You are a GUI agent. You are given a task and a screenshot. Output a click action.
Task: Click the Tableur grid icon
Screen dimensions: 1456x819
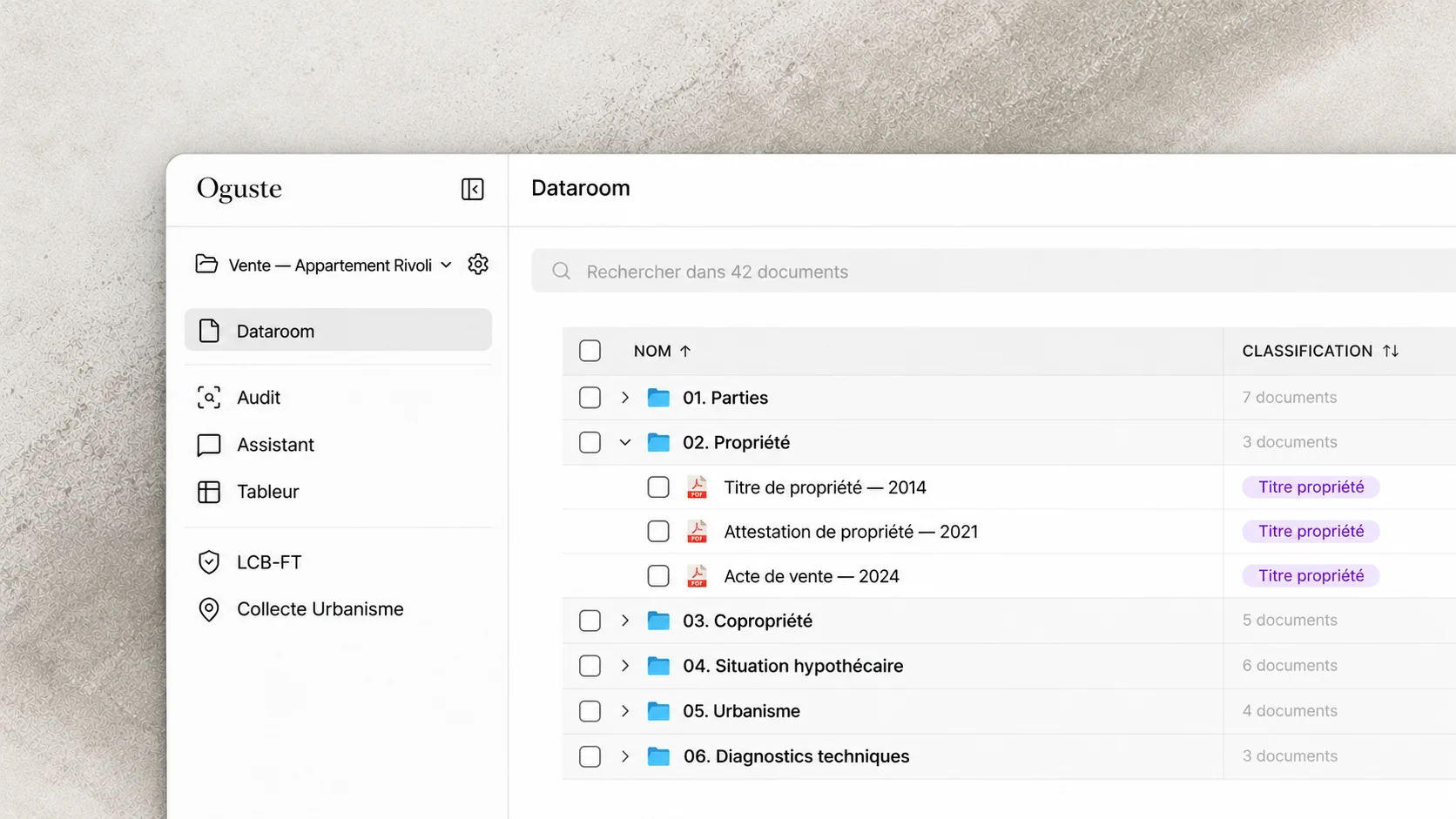(x=209, y=492)
